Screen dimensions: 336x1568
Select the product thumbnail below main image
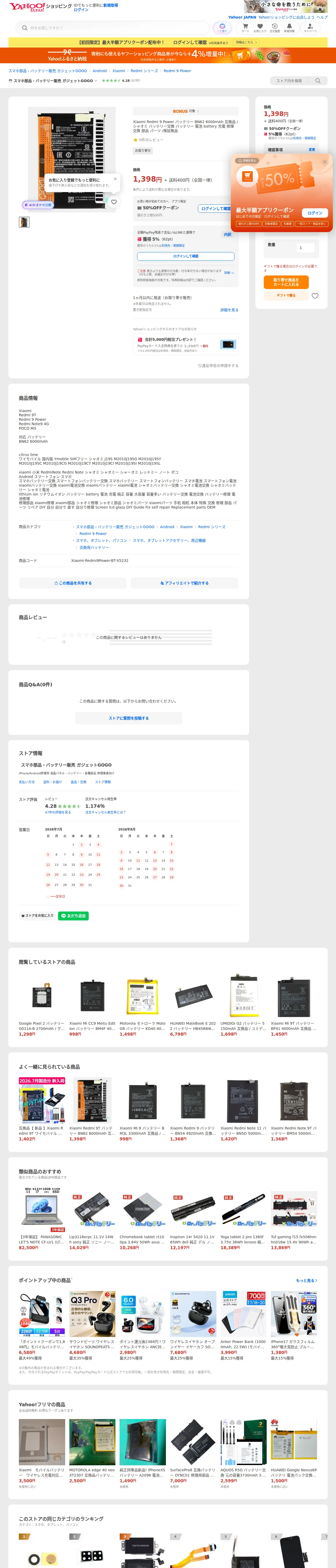click(x=24, y=222)
